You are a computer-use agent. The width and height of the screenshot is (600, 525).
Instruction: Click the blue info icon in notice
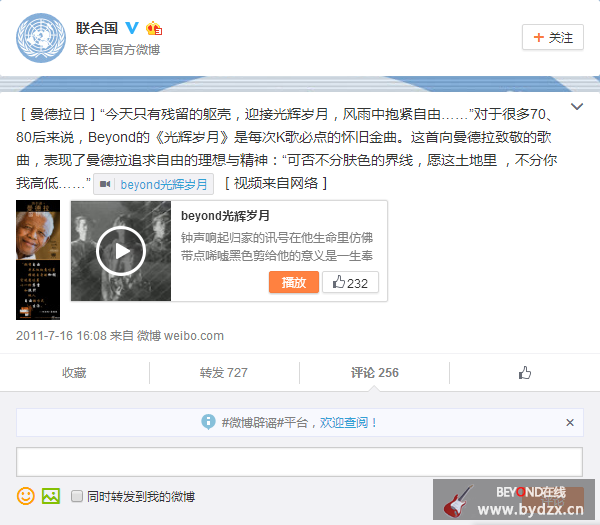pyautogui.click(x=208, y=422)
